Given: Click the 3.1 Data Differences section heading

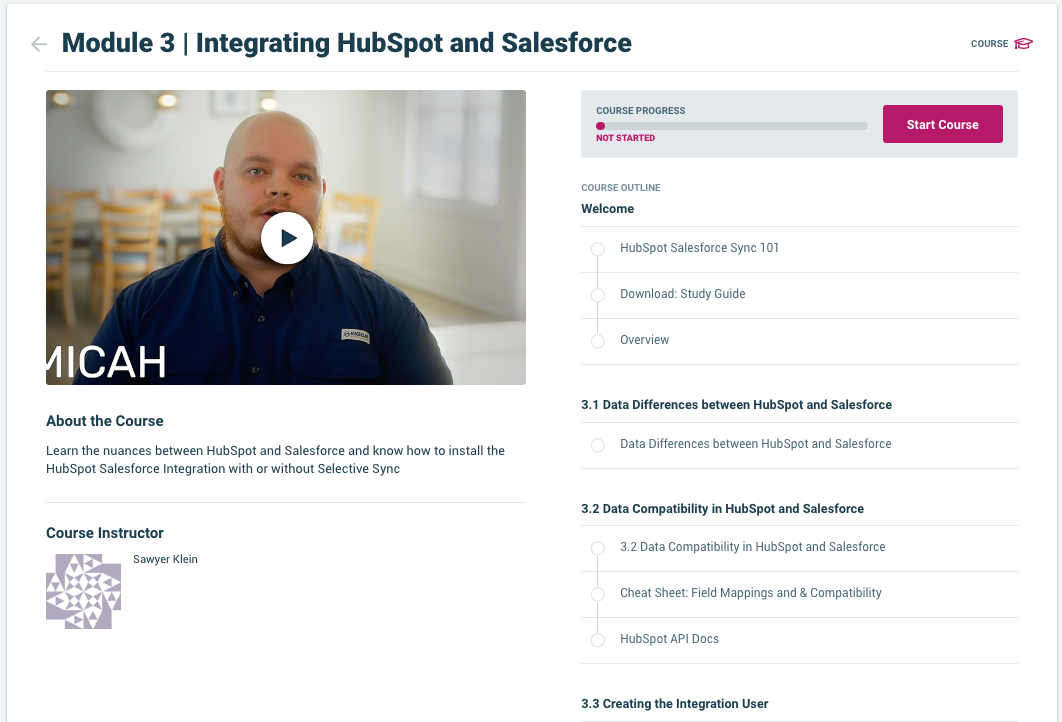Looking at the screenshot, I should 736,404.
